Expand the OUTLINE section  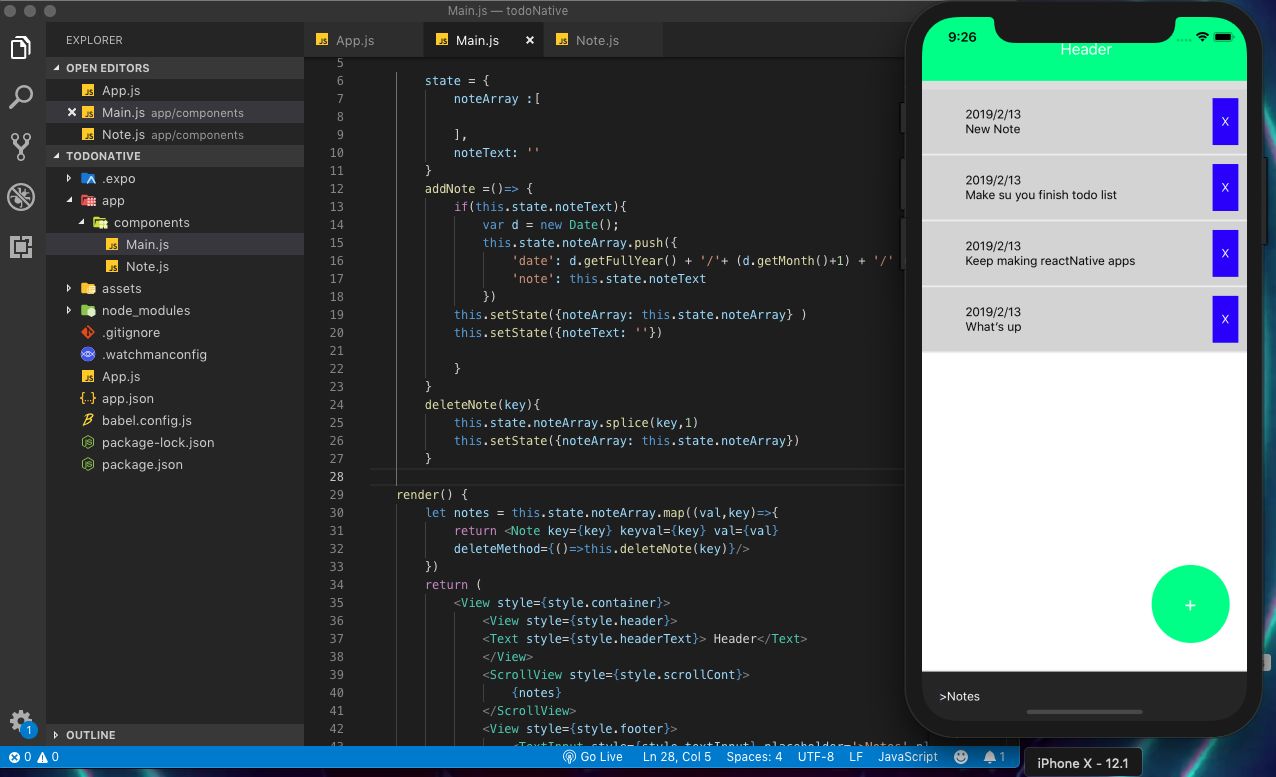pos(90,735)
